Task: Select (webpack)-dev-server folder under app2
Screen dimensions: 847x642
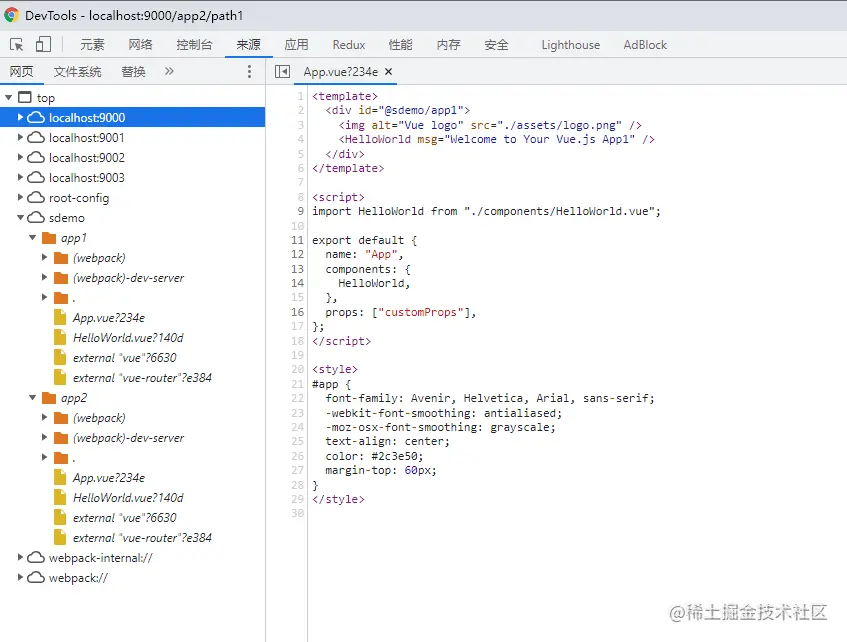Action: tap(129, 438)
